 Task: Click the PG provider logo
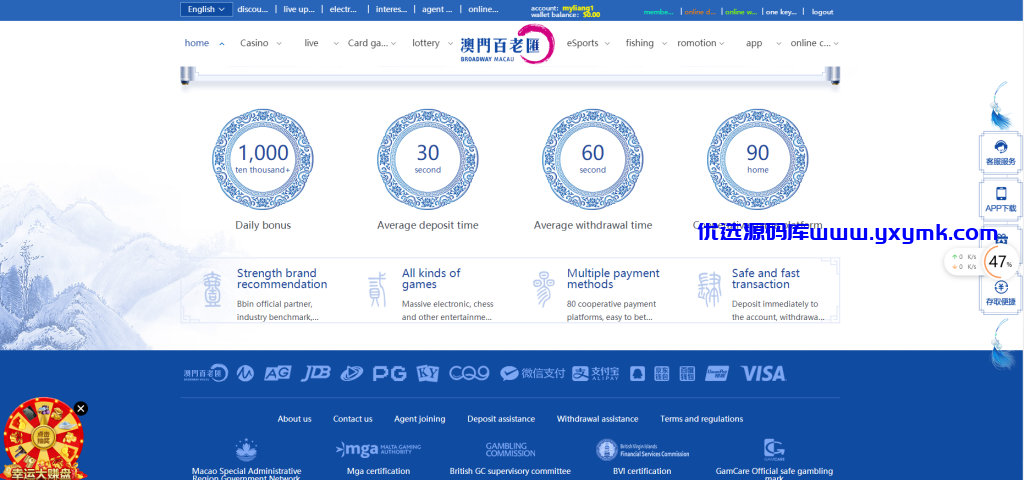coord(389,374)
